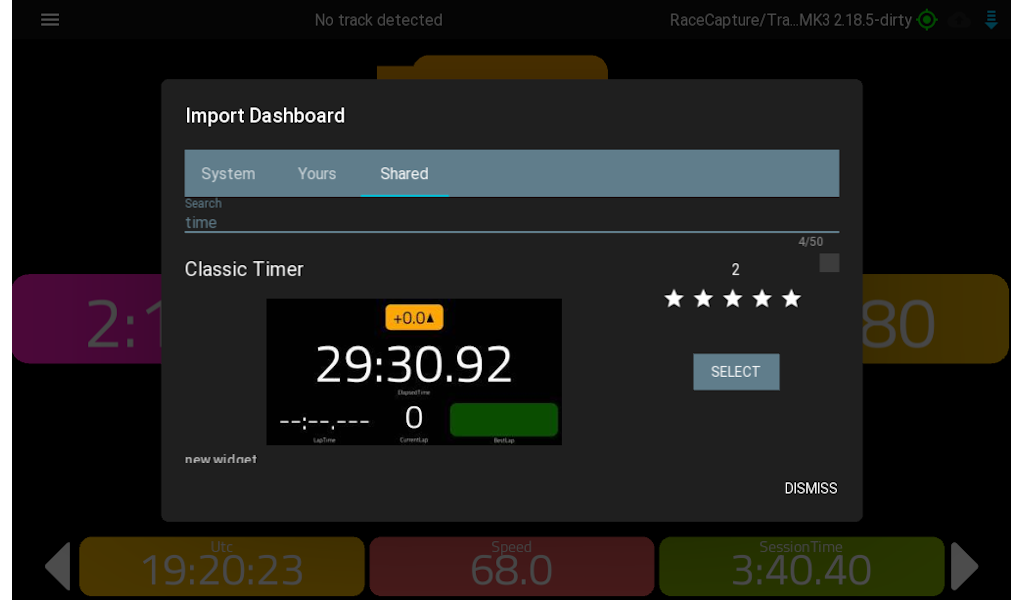
Task: Click the RaceCapture device version text
Action: tap(790, 20)
